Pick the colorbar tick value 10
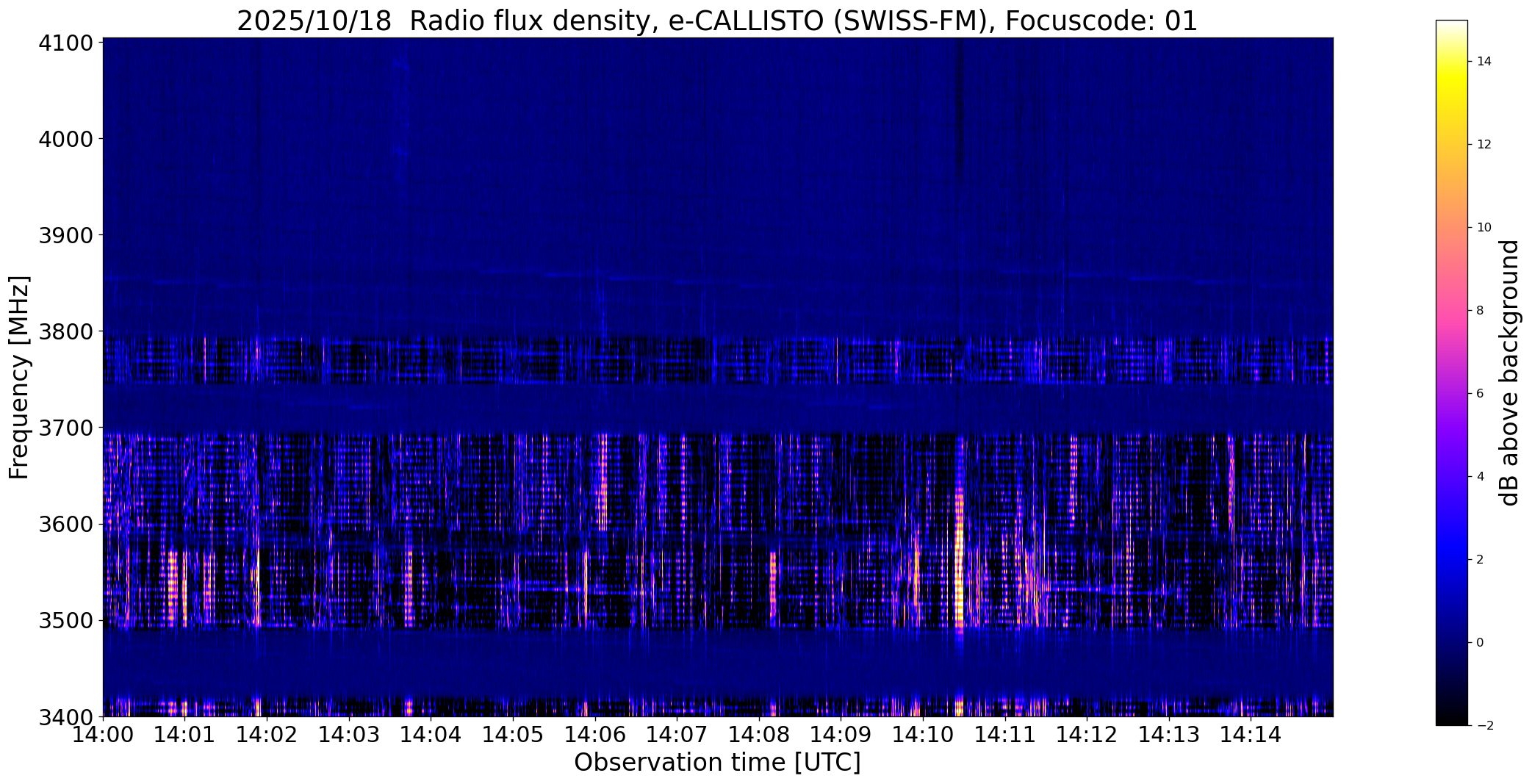This screenshot has height=784, width=1532. (1484, 228)
